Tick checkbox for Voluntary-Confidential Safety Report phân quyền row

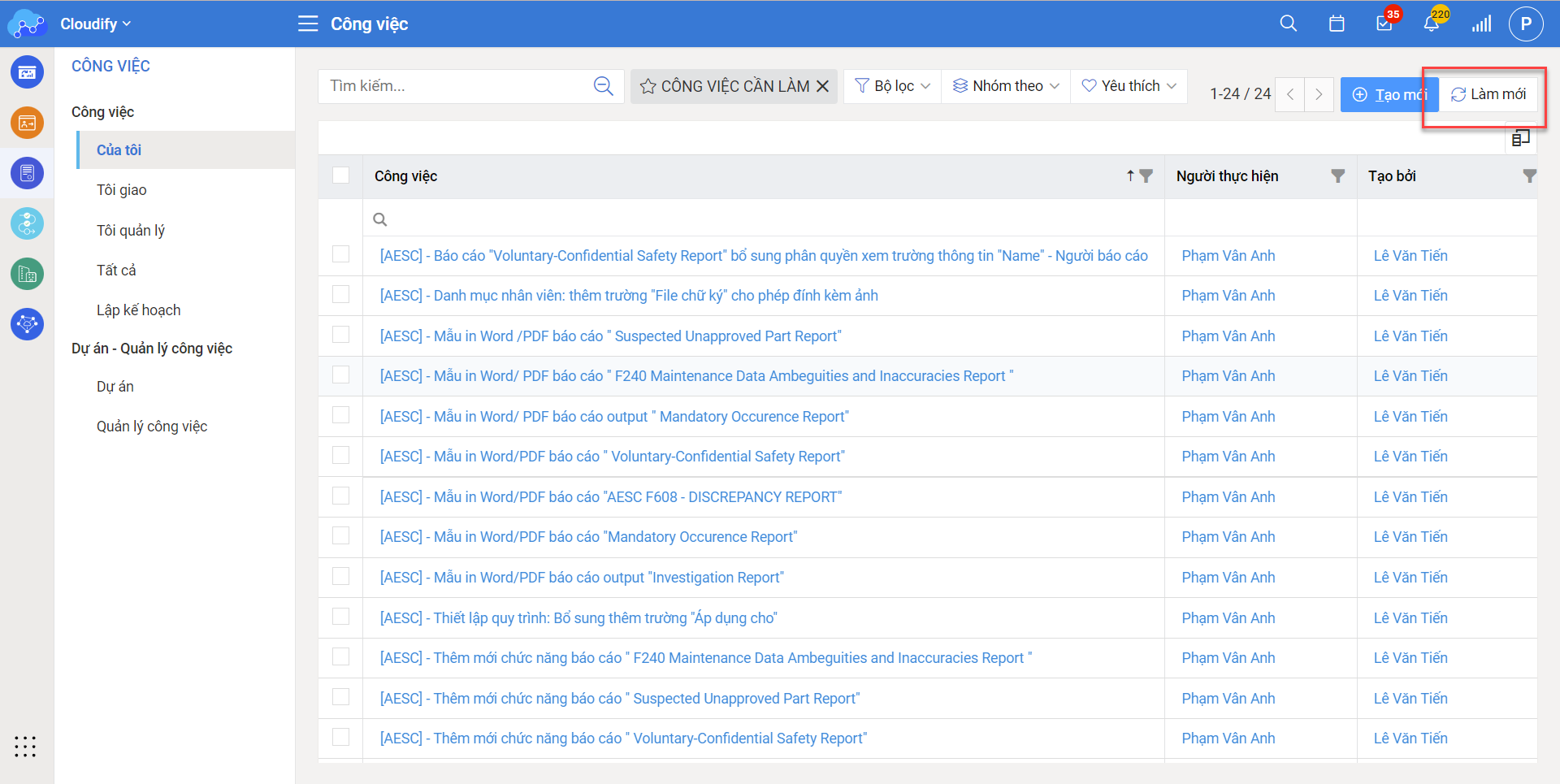(340, 254)
